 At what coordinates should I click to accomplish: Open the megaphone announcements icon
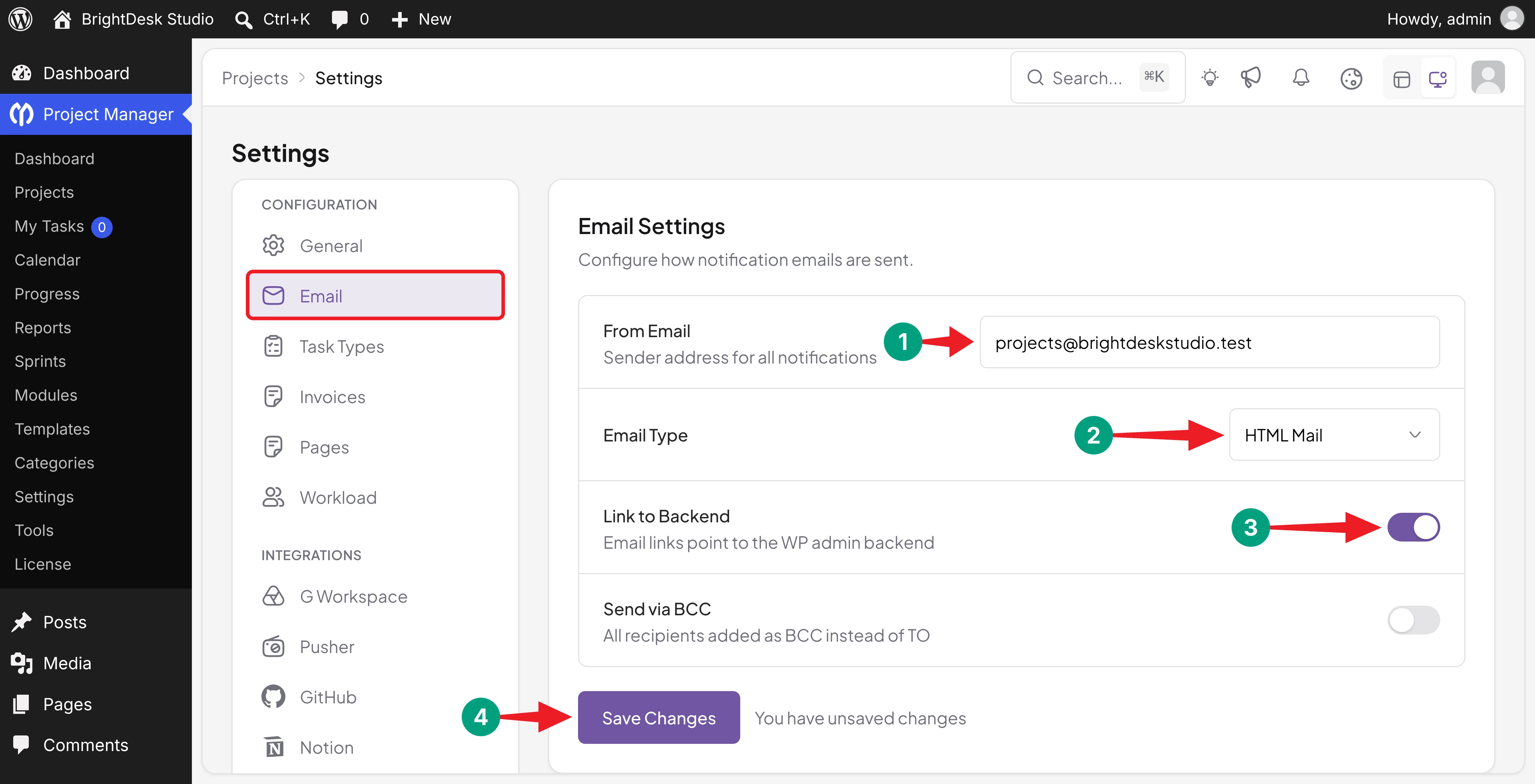tap(1251, 78)
